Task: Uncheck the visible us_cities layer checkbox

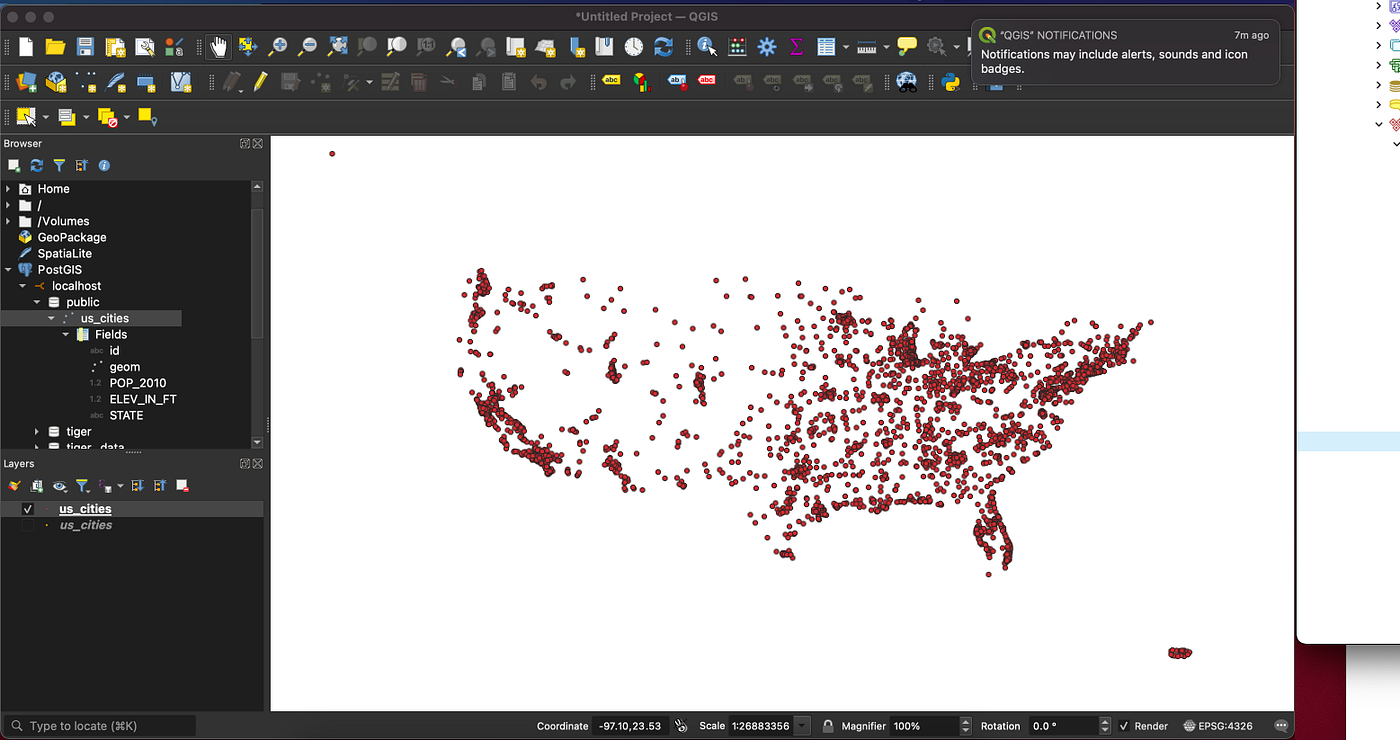Action: point(28,509)
